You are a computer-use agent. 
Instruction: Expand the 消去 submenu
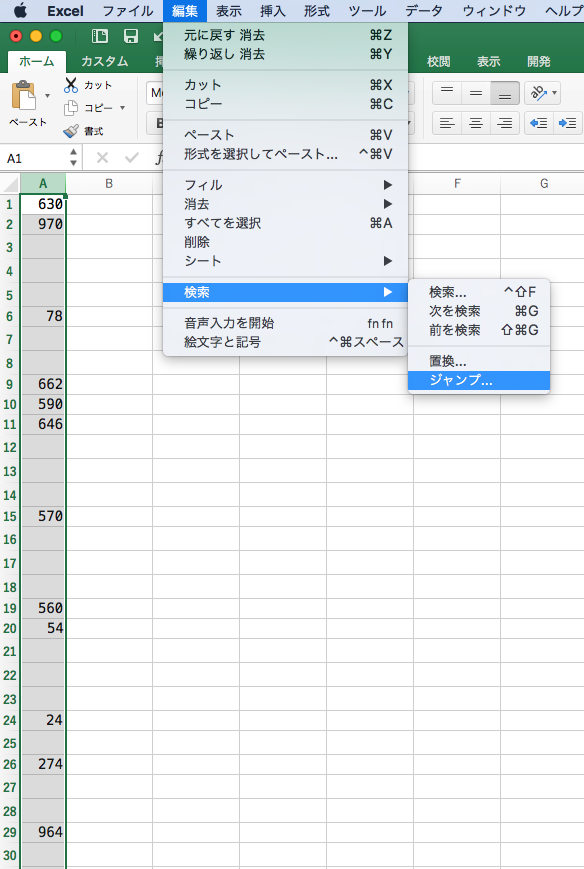(x=285, y=204)
